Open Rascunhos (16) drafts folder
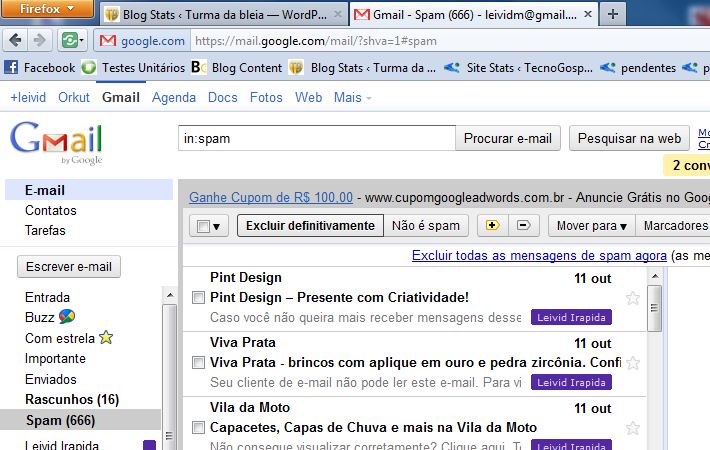Screen dimensions: 710x450 [x=72, y=399]
